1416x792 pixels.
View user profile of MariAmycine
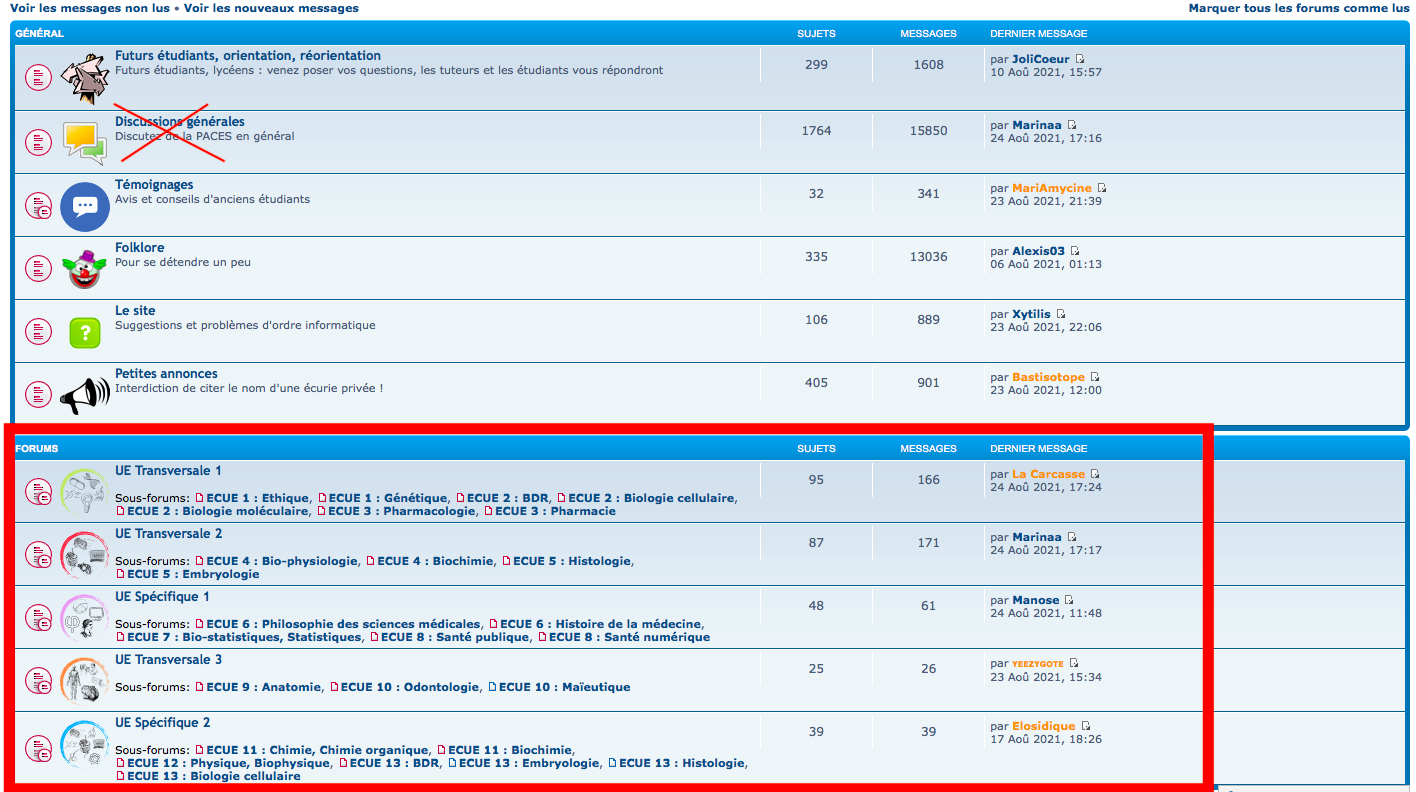coord(1051,188)
